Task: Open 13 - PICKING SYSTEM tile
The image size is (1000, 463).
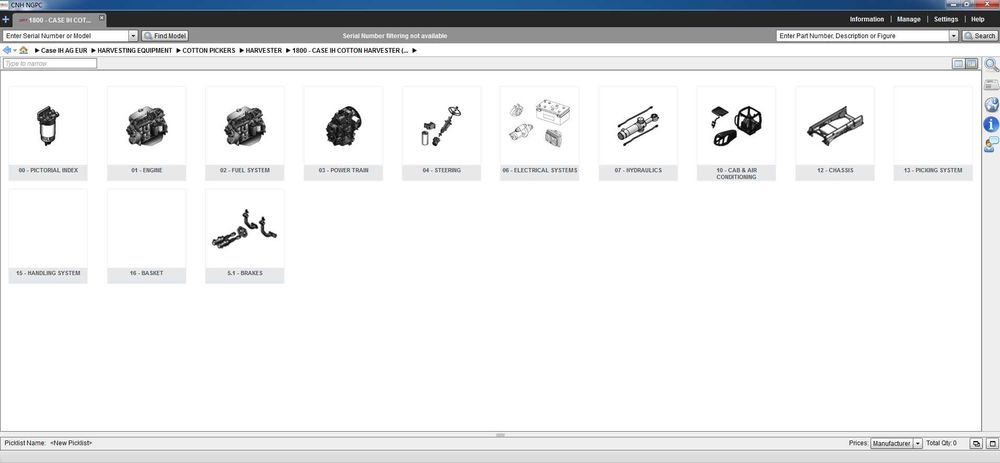Action: pos(933,133)
